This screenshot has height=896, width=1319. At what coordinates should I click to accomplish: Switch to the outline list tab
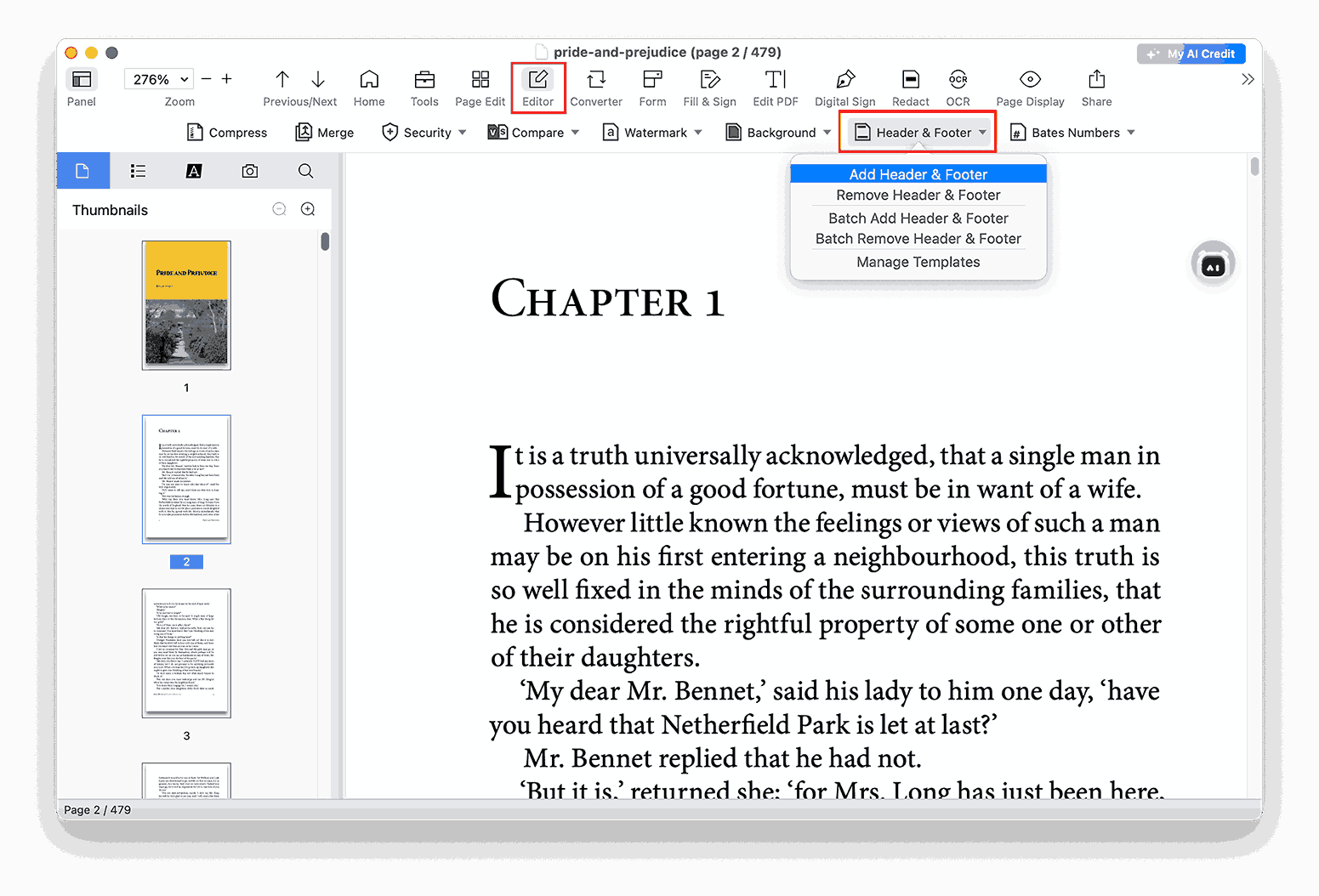[x=138, y=171]
